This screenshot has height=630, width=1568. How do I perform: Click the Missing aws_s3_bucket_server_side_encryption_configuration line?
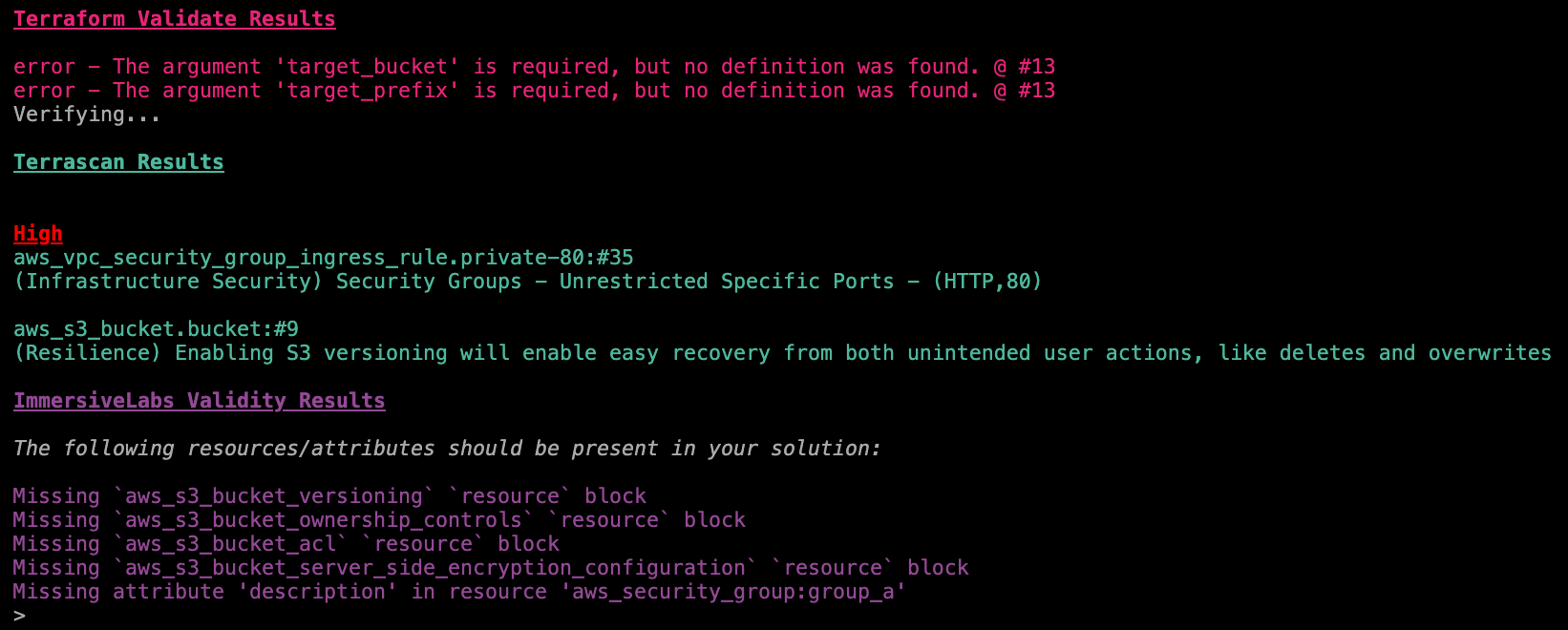491,568
